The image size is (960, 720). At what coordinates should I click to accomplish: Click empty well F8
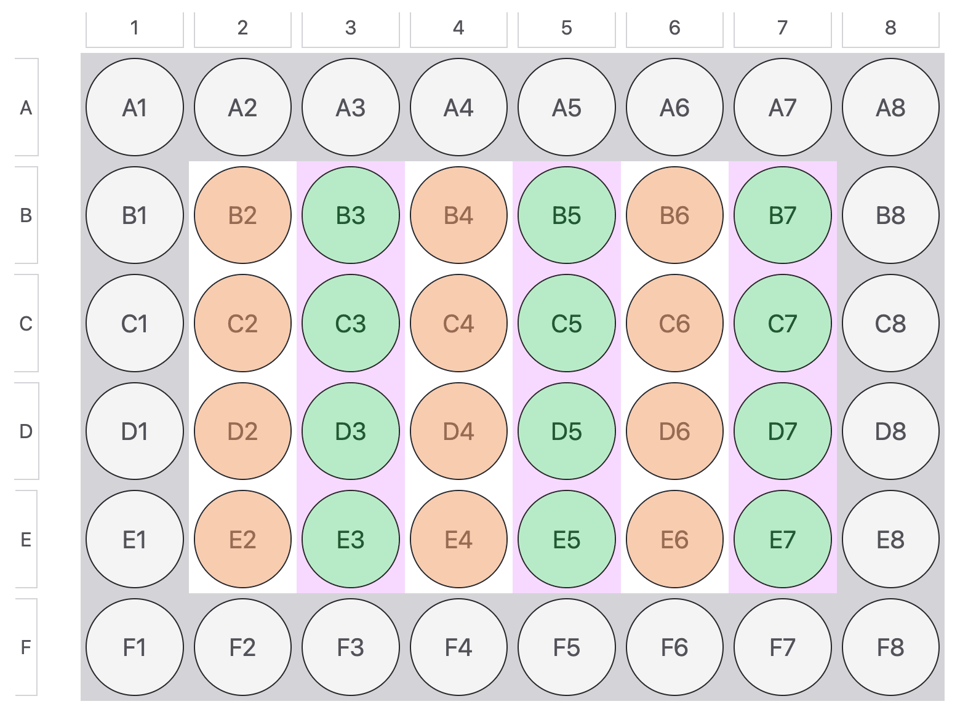click(x=891, y=648)
